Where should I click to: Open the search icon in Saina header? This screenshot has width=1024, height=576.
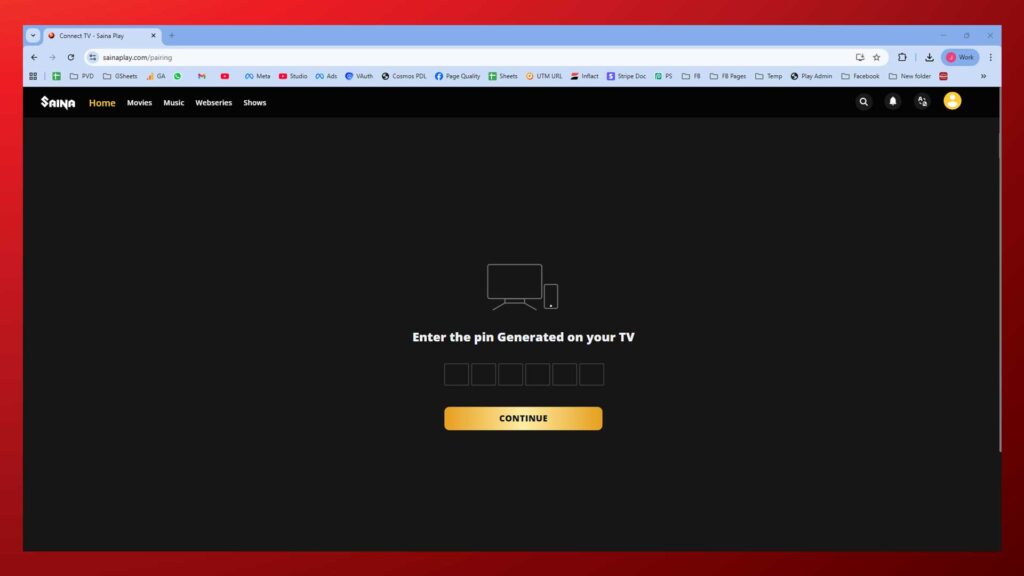point(864,102)
